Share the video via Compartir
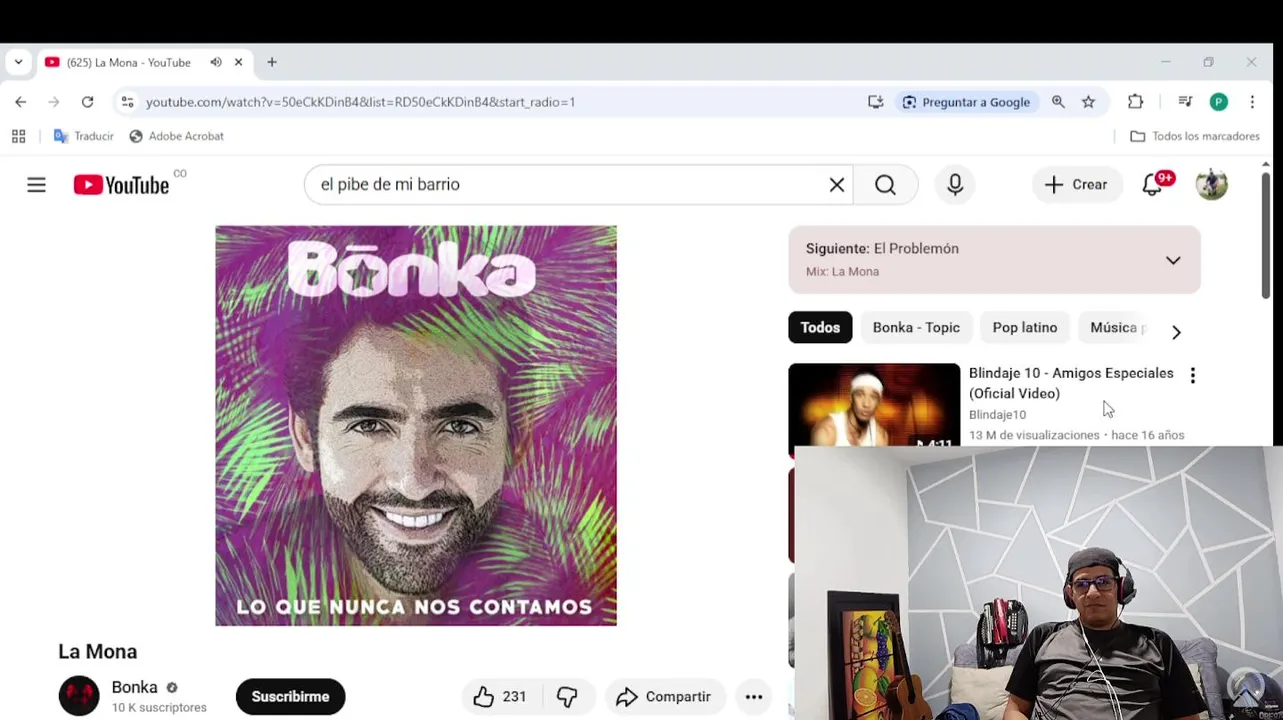This screenshot has width=1283, height=720. pos(664,697)
